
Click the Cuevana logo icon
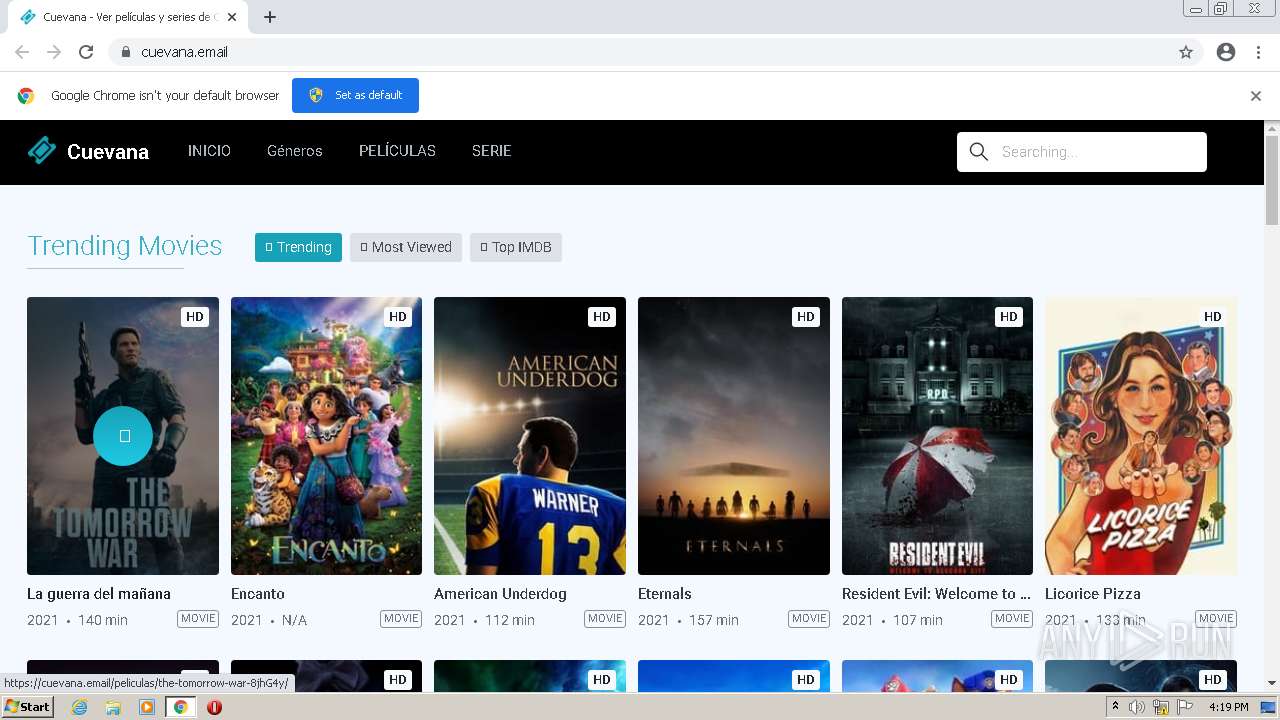coord(42,150)
